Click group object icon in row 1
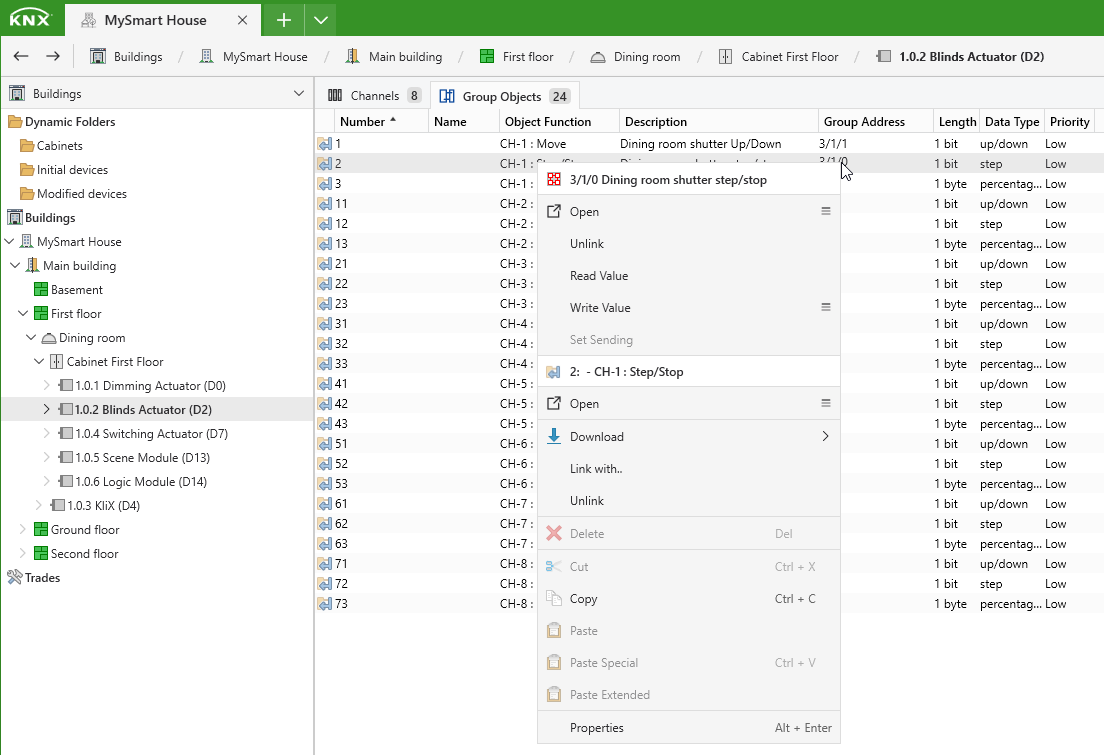Screen dimensions: 1104x755 click(x=325, y=144)
